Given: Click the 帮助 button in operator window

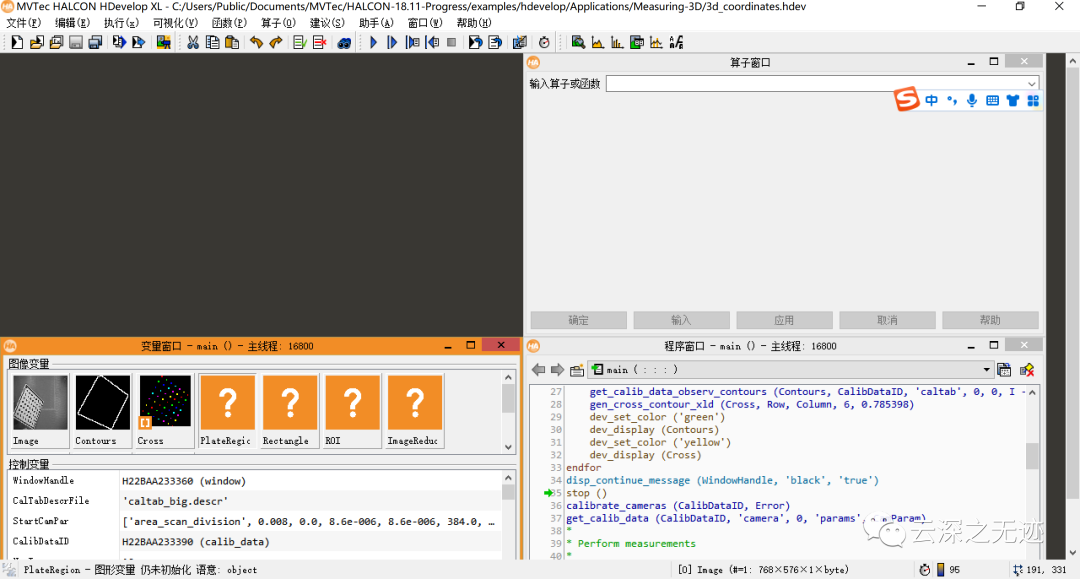Looking at the screenshot, I should pos(989,320).
